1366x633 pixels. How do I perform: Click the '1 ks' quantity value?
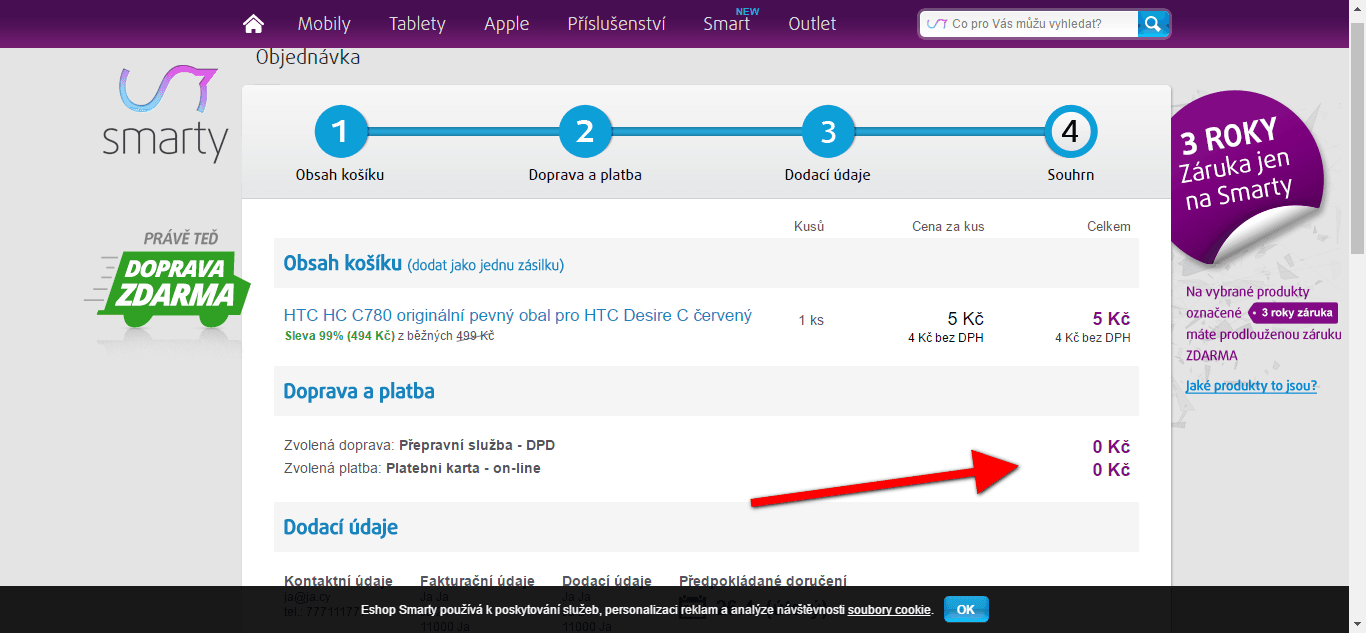pos(811,320)
